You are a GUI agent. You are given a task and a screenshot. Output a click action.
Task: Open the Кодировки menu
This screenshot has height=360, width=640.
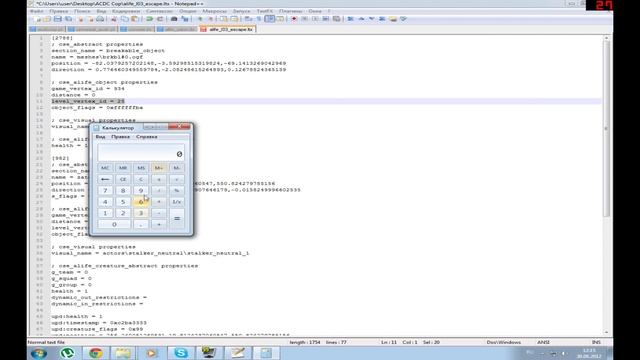pos(126,11)
